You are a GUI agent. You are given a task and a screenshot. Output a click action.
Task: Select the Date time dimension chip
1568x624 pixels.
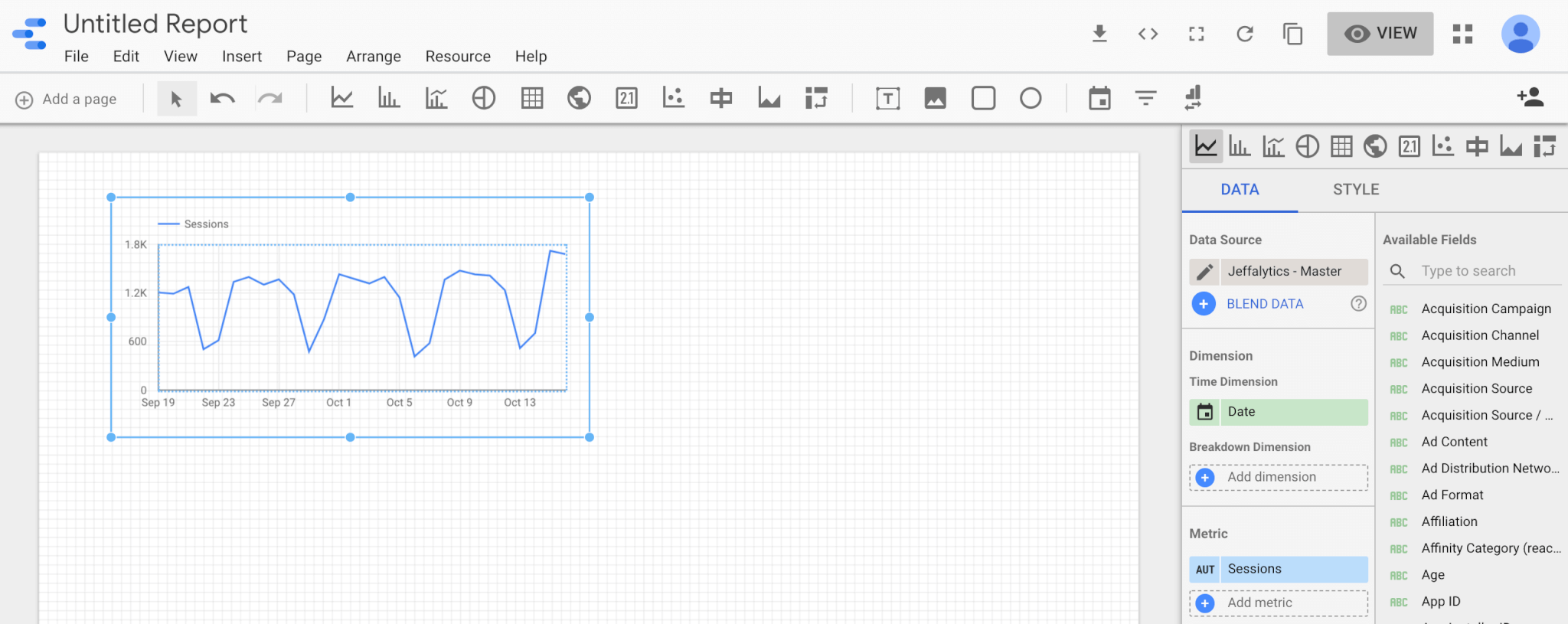(1279, 412)
